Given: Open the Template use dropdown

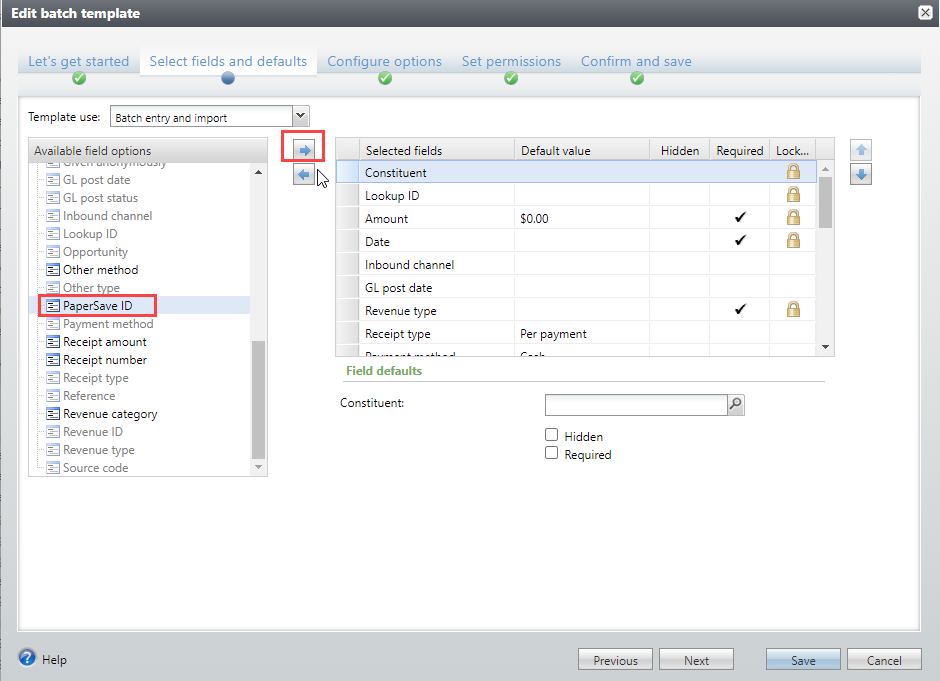Looking at the screenshot, I should (301, 117).
